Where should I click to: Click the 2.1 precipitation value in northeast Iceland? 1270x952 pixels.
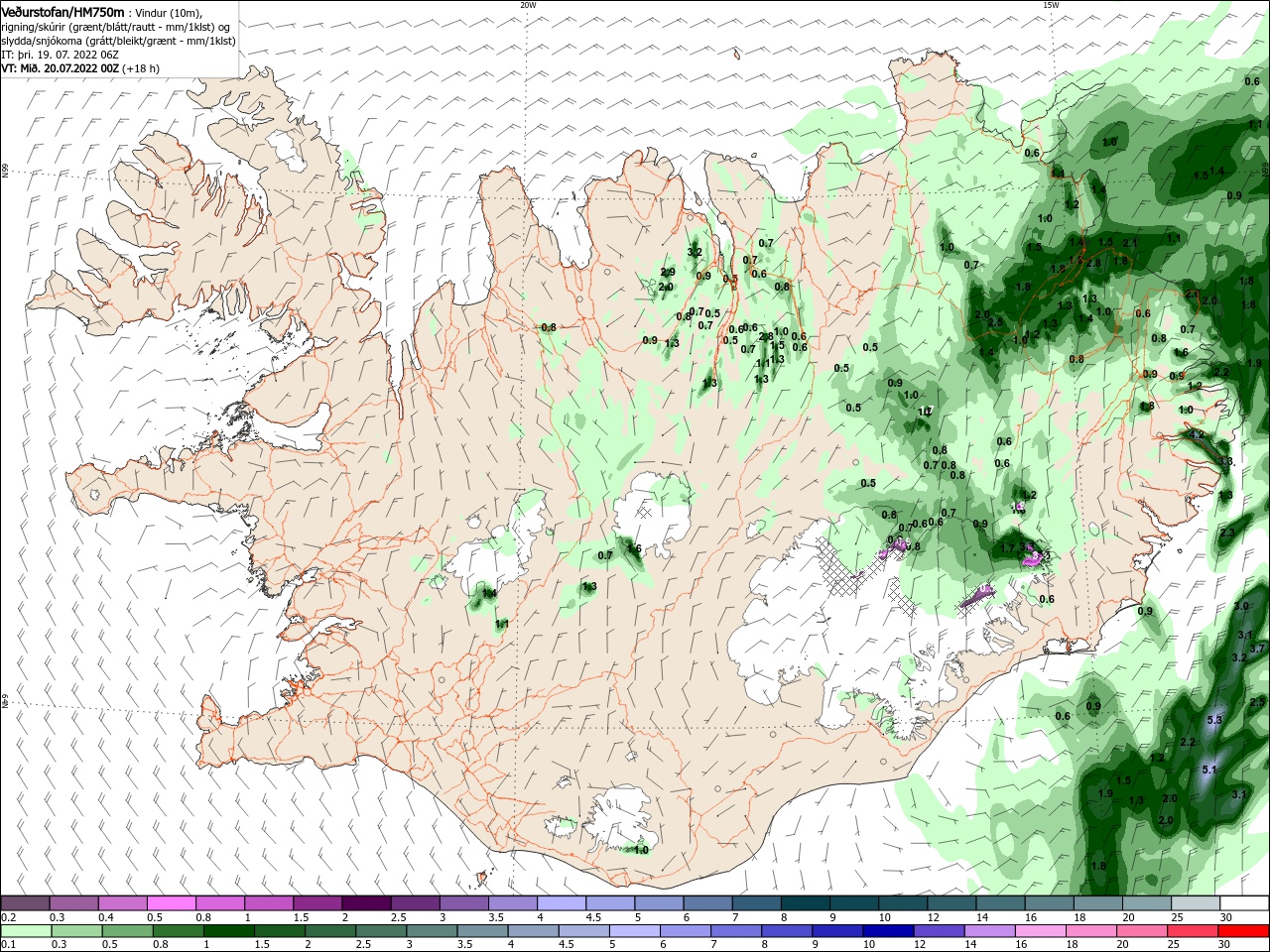coord(1129,242)
